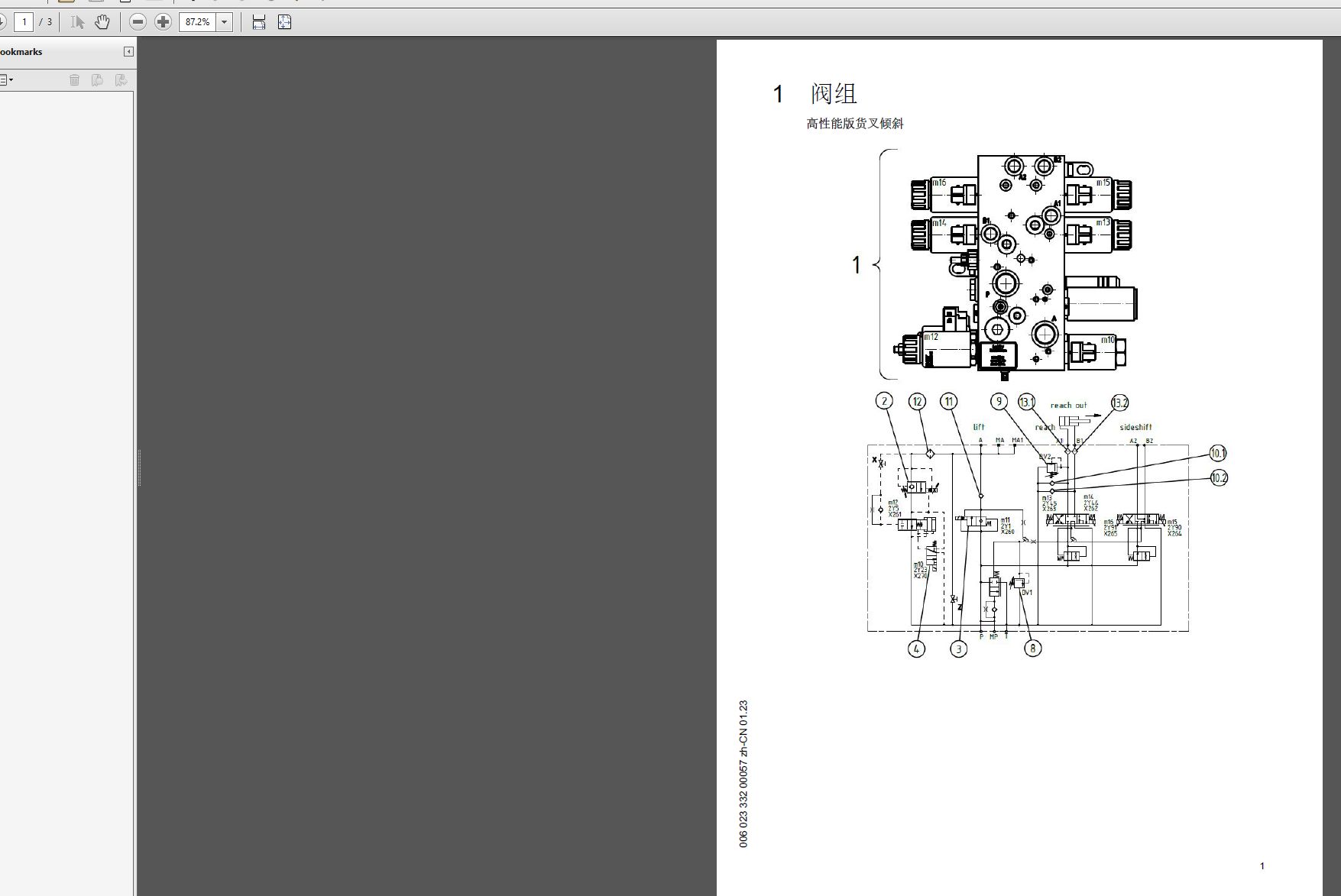Click callout number 12 on the schematic
This screenshot has height=896, width=1341.
[917, 401]
